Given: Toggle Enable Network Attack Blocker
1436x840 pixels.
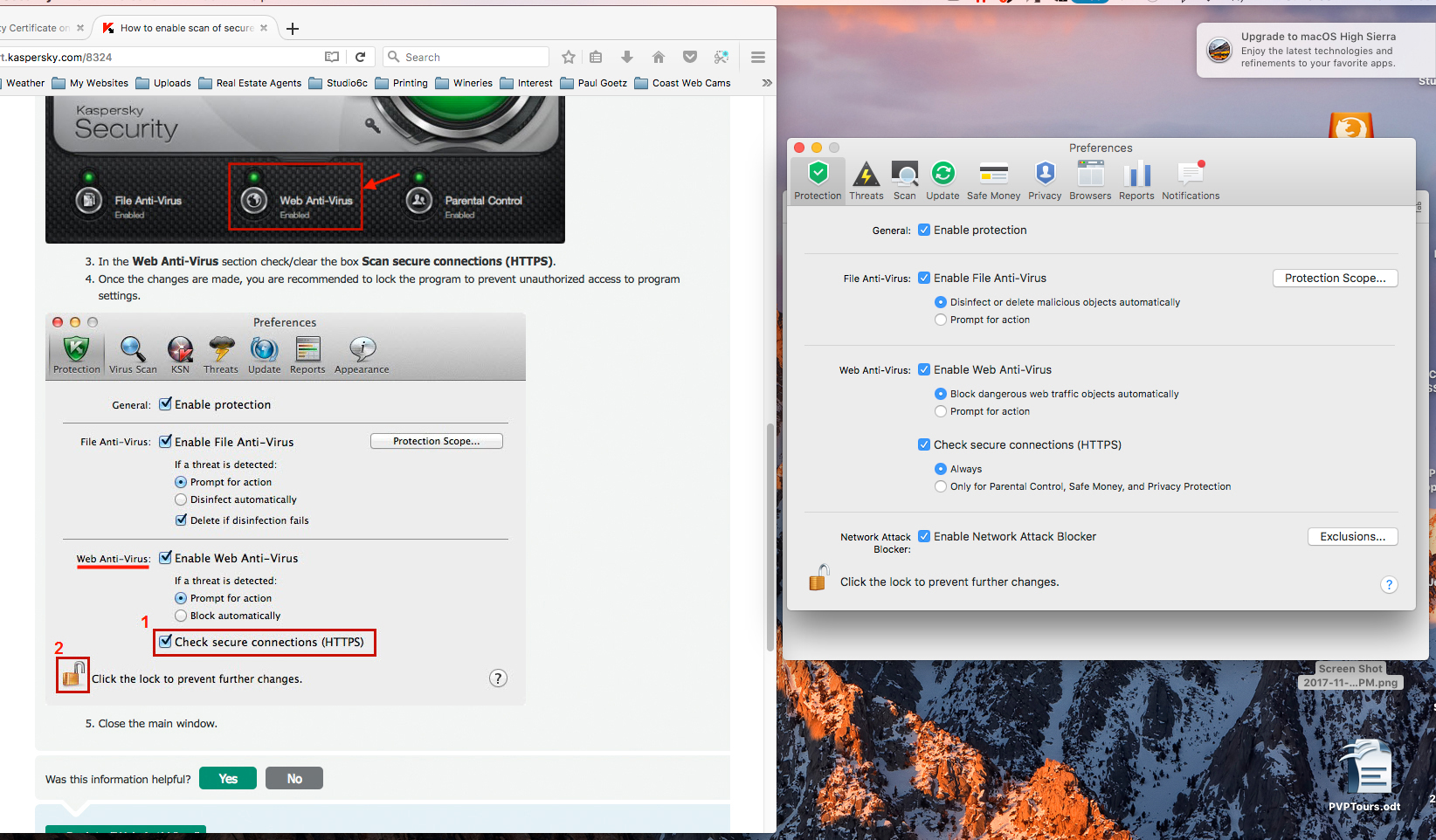Looking at the screenshot, I should (x=924, y=536).
